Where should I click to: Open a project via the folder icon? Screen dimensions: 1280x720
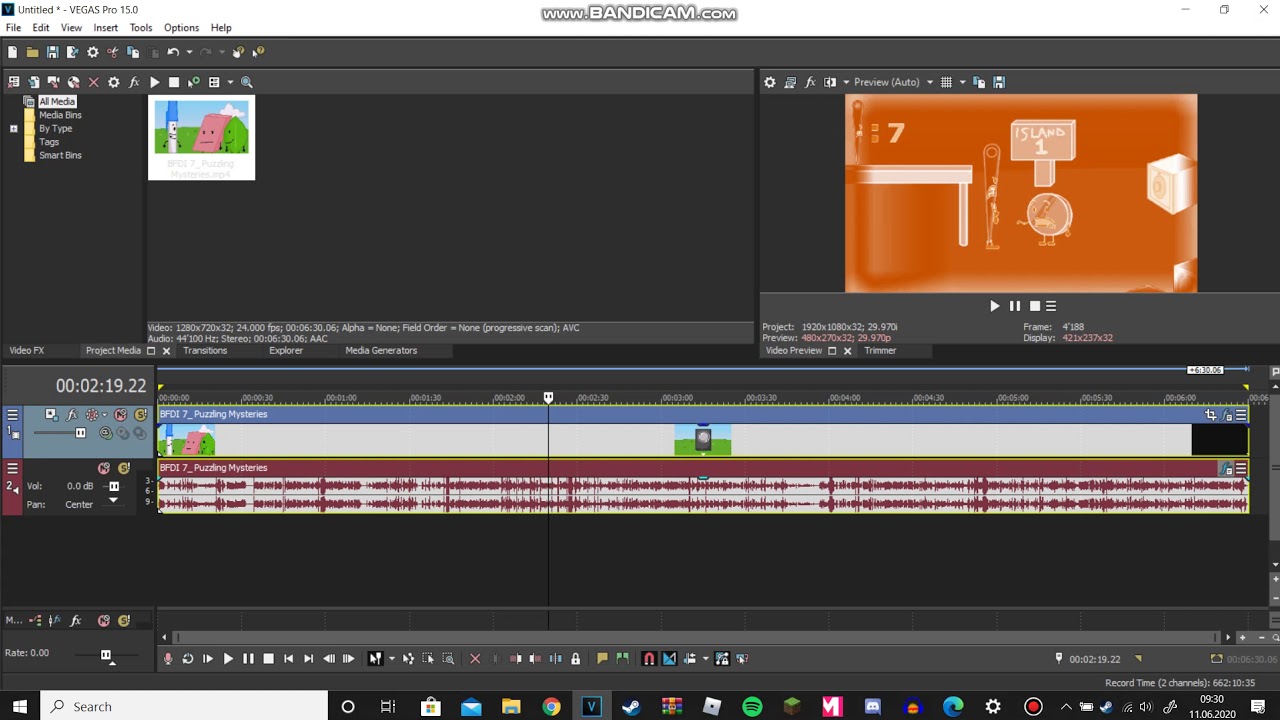pyautogui.click(x=32, y=52)
